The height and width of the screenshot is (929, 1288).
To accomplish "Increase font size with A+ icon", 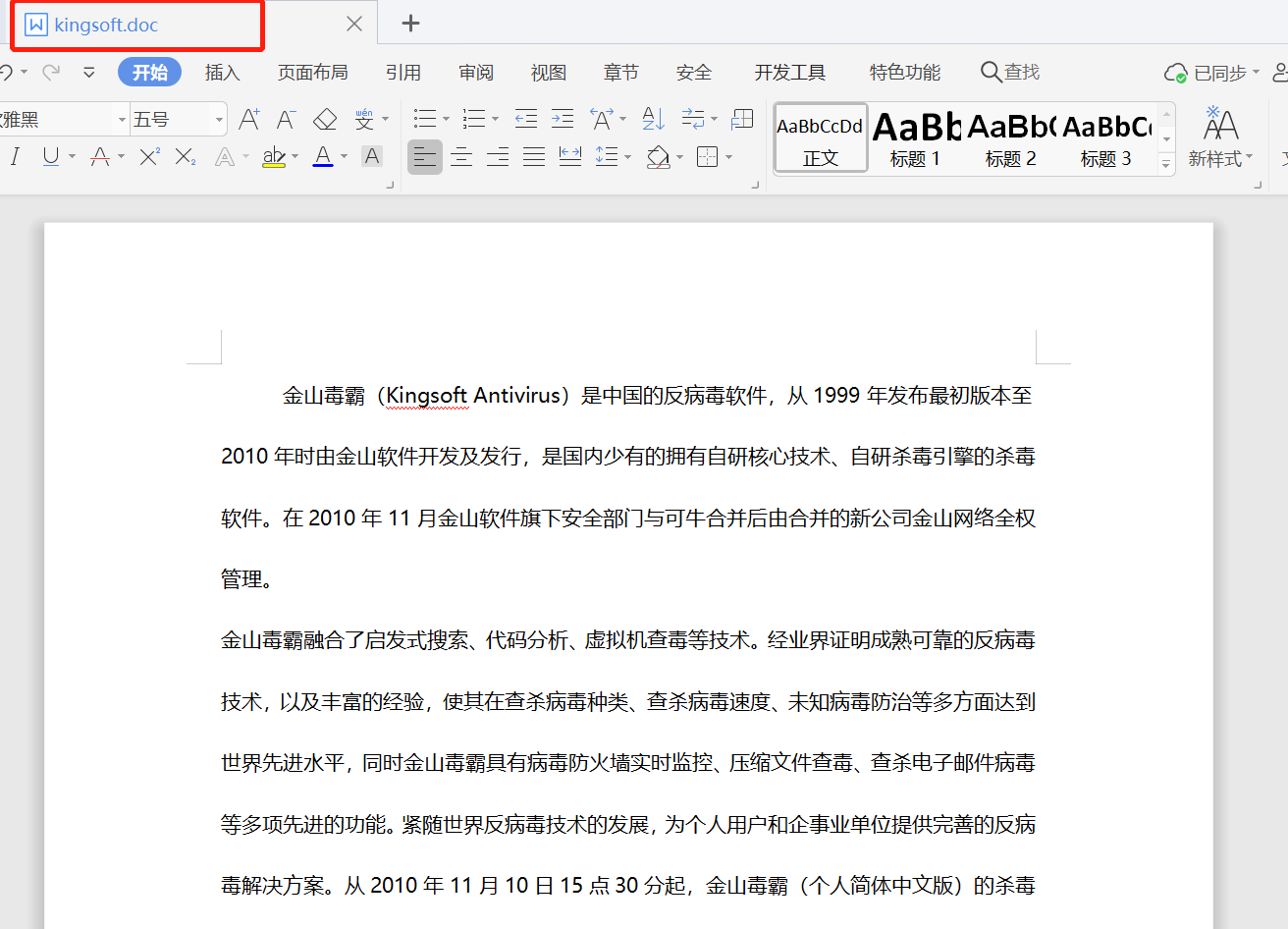I will click(249, 120).
